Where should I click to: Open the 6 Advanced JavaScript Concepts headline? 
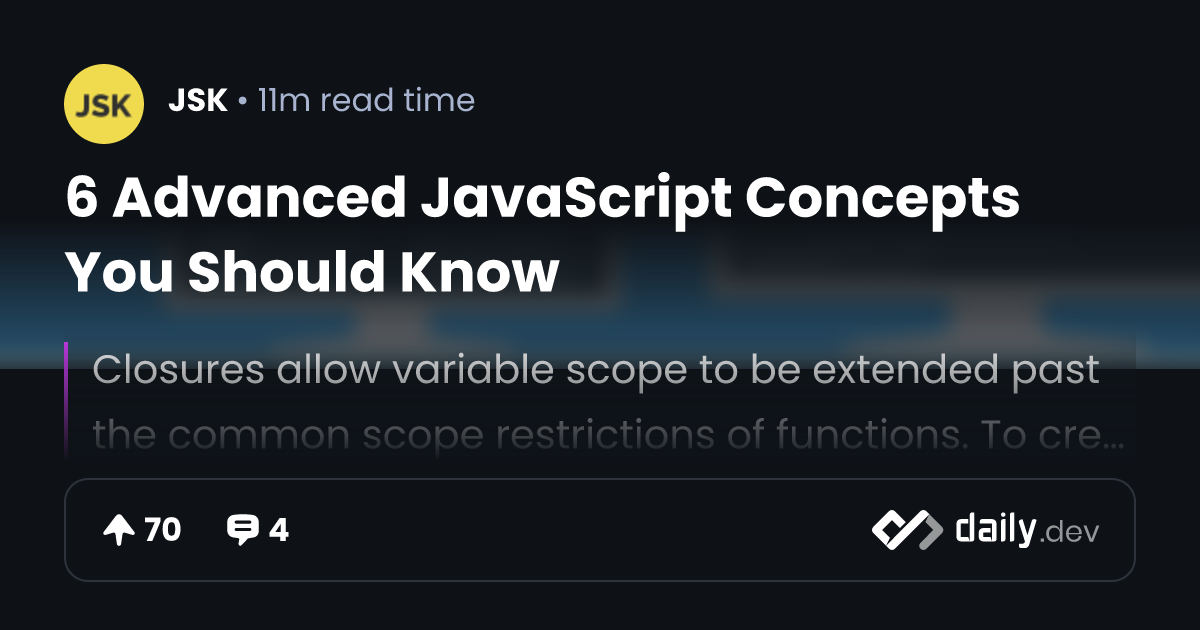coord(542,198)
